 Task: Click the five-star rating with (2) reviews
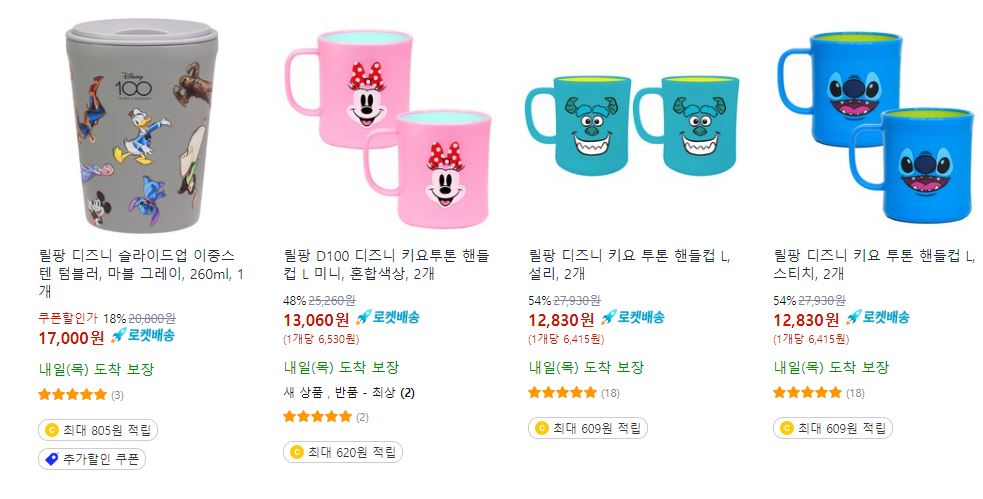(x=326, y=417)
